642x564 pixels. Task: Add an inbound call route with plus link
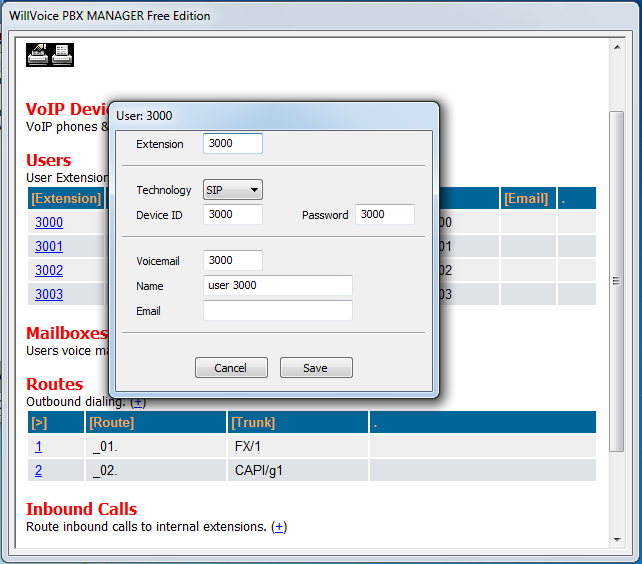click(279, 527)
